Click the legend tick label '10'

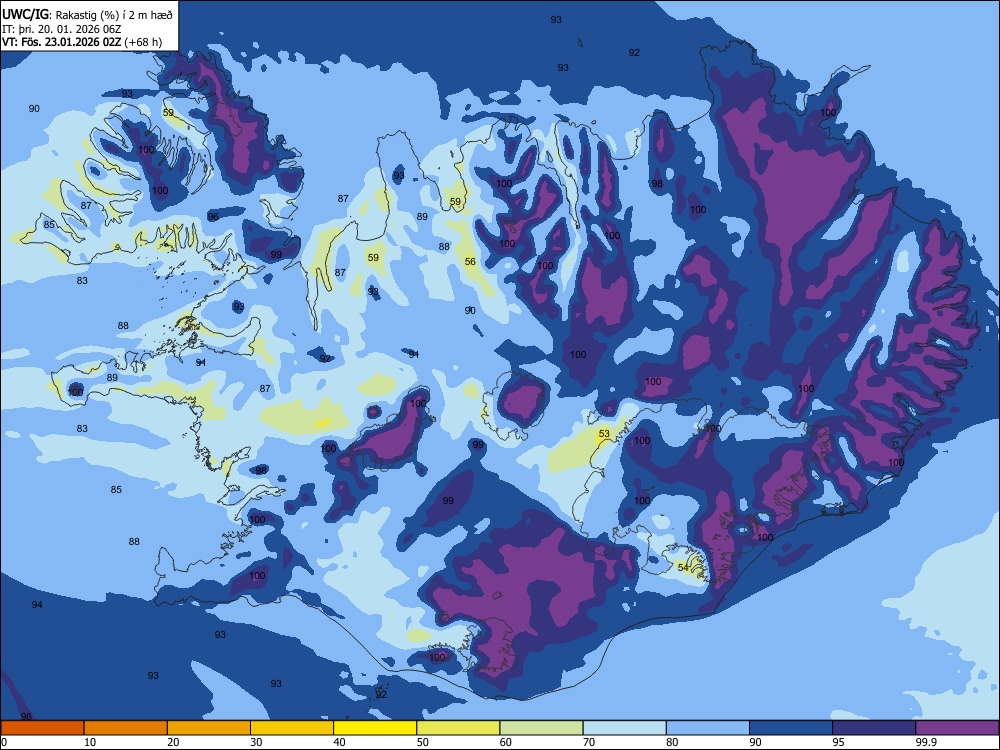90,742
